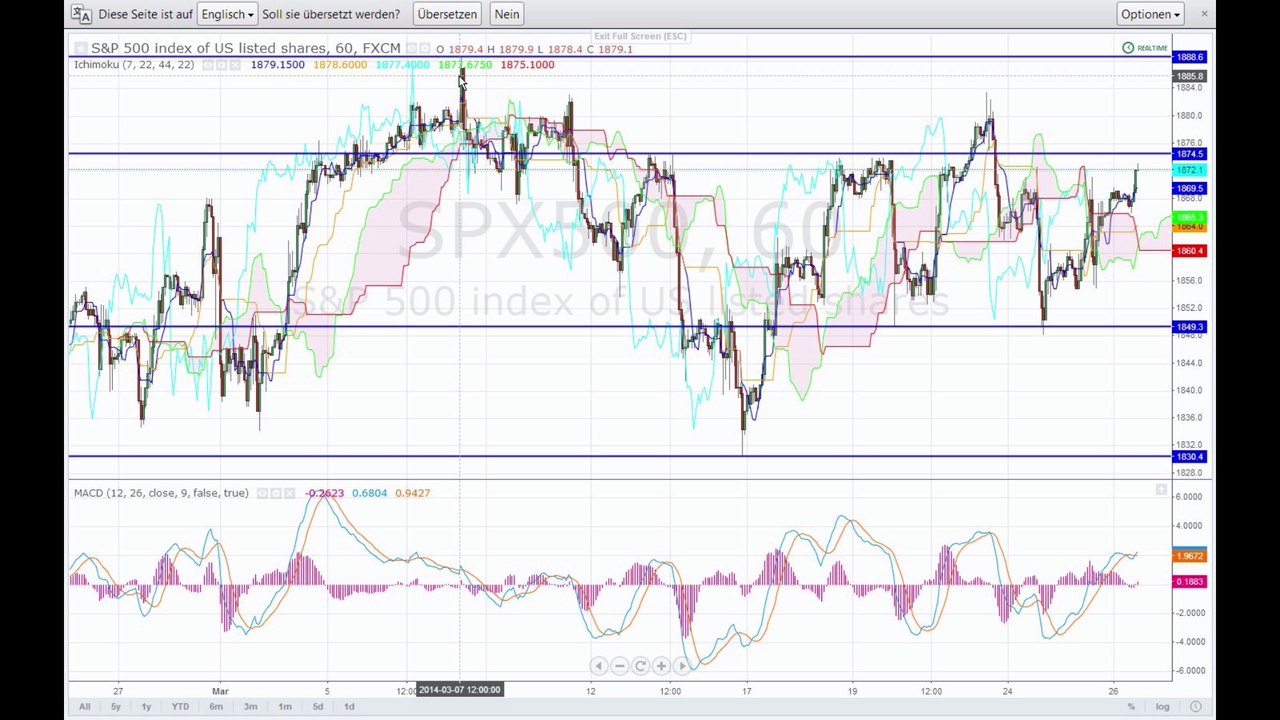Image resolution: width=1280 pixels, height=720 pixels.
Task: Click the zoom in plus icon
Action: 661,666
